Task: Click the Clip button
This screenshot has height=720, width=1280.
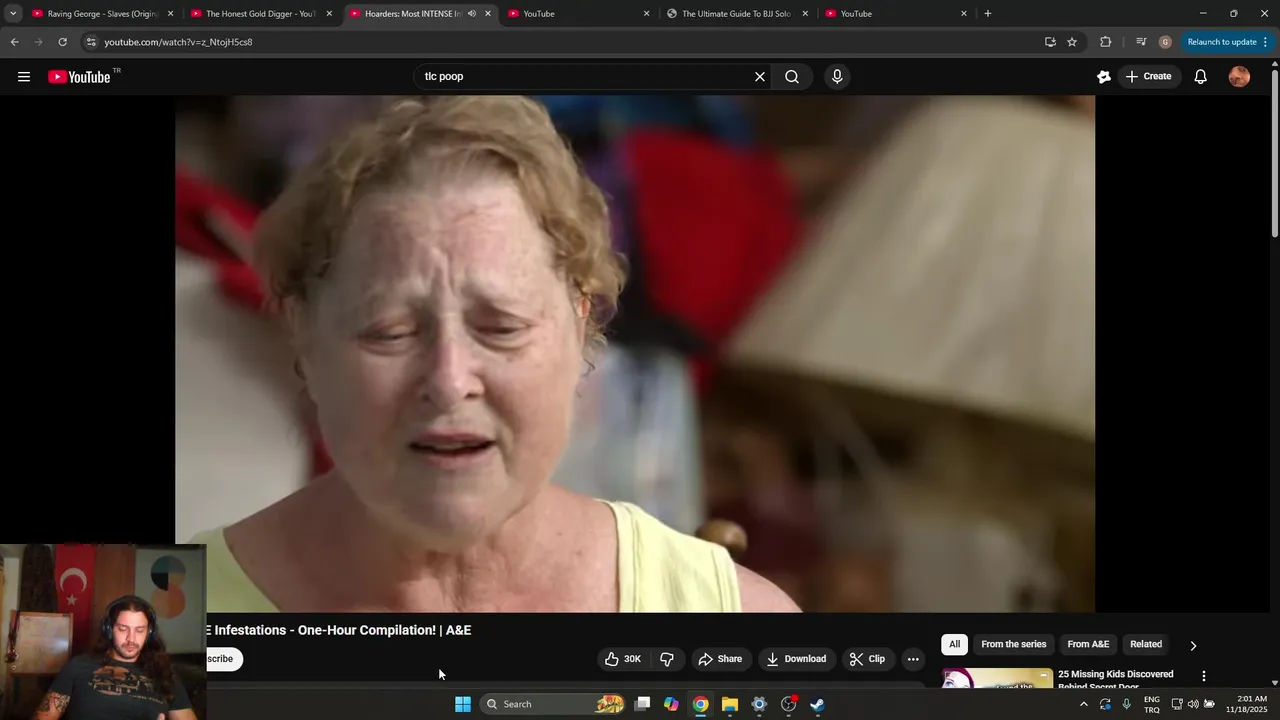Action: pyautogui.click(x=867, y=659)
